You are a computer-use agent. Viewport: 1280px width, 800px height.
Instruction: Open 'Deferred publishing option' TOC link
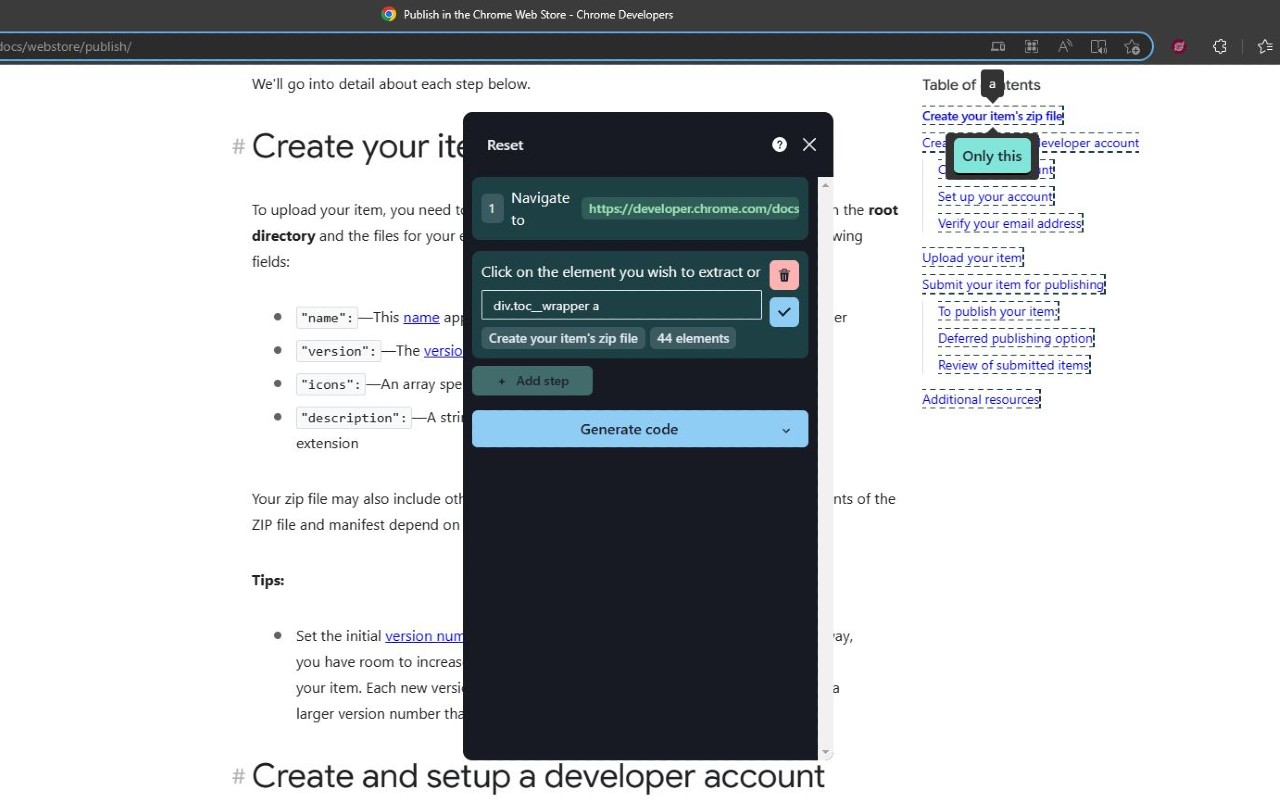[1016, 339]
